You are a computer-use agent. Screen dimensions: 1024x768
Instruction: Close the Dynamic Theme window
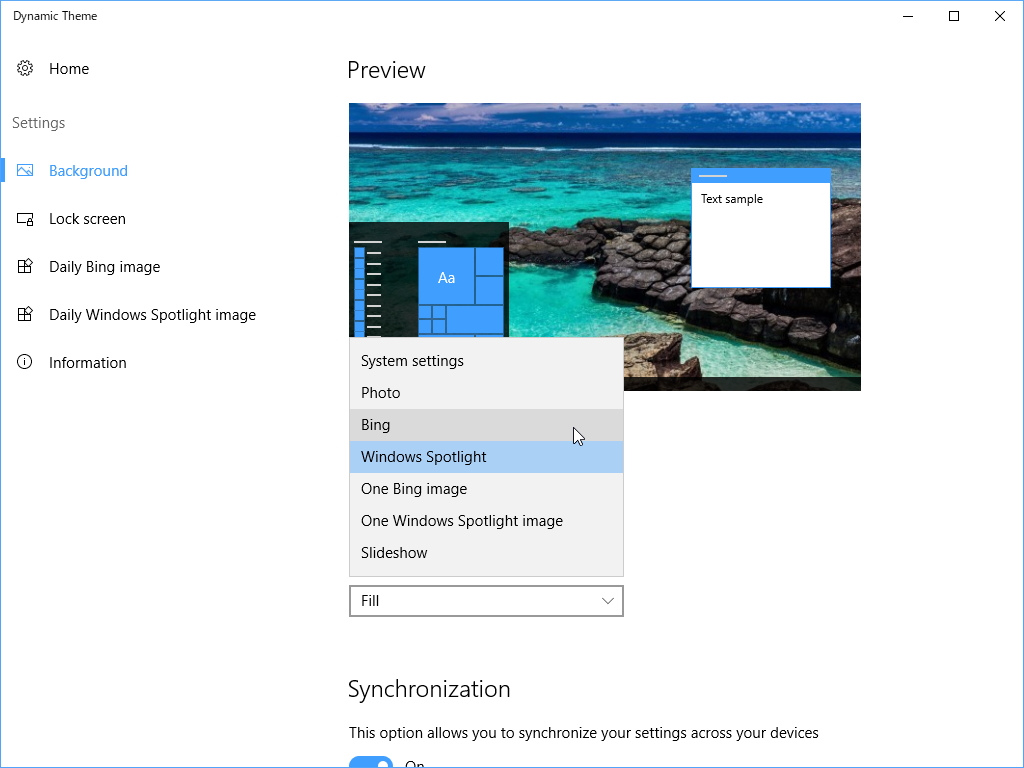pyautogui.click(x=999, y=16)
